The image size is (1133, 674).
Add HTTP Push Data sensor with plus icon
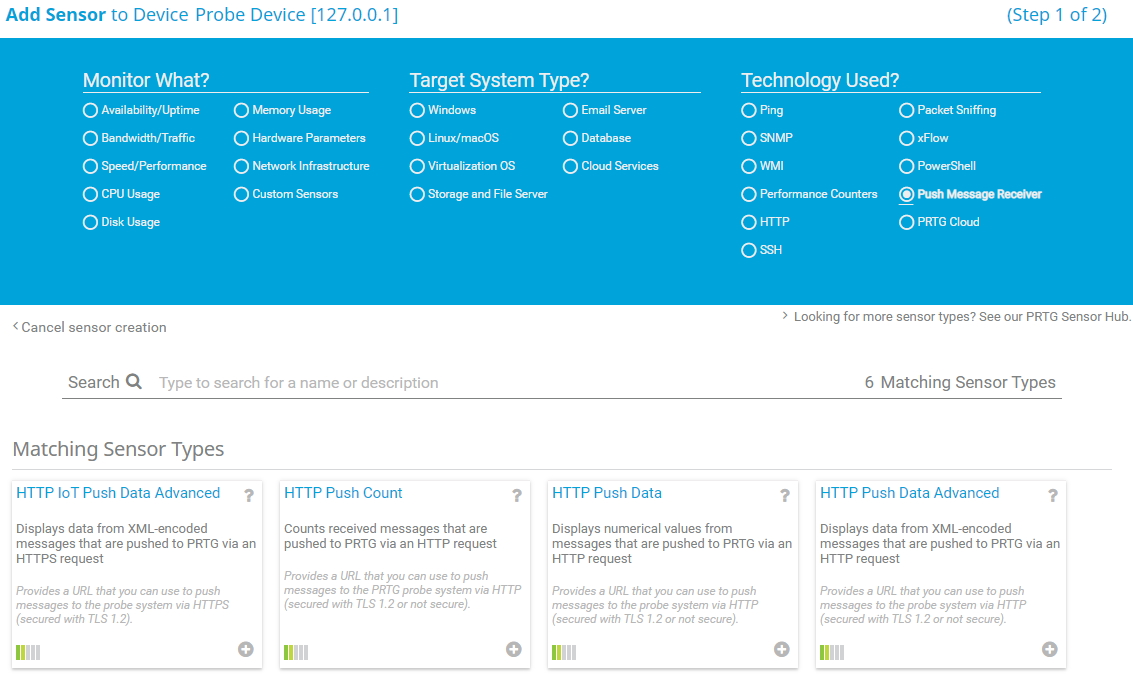pos(782,650)
